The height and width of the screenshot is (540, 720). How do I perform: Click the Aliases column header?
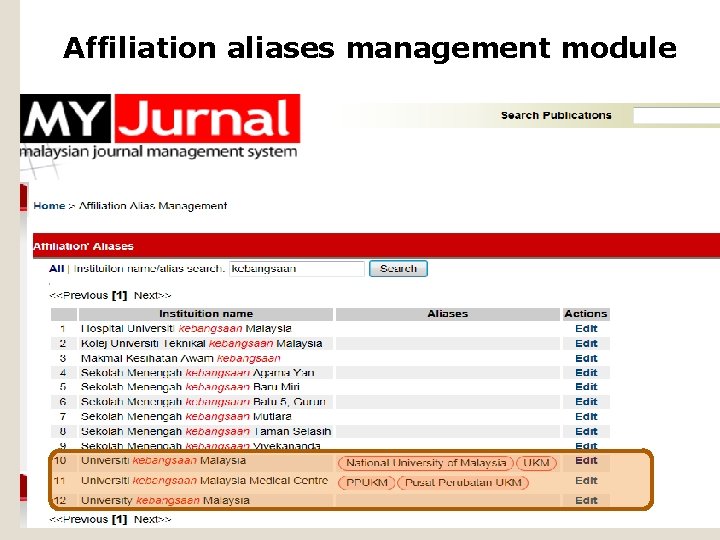point(448,314)
